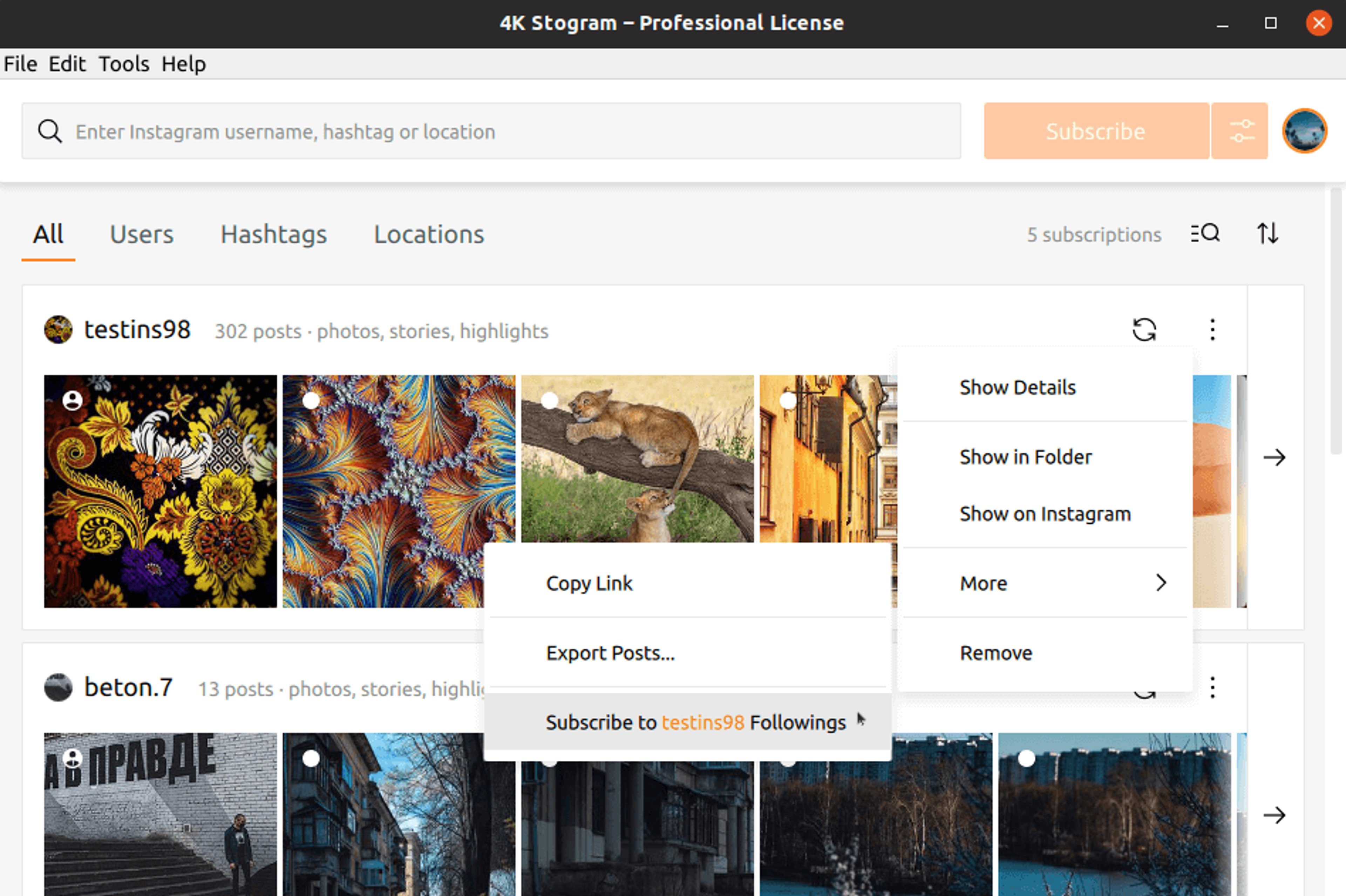Open the subscription settings sliders button
Screen dimensions: 1346x896
click(x=1239, y=131)
